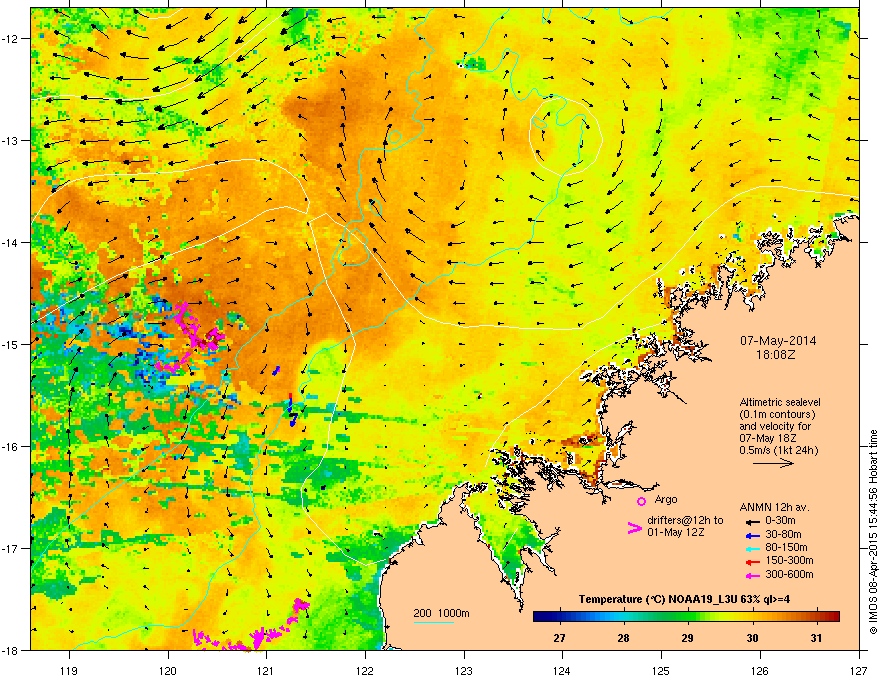Click the "01-May 12Z" legend label

tap(676, 532)
